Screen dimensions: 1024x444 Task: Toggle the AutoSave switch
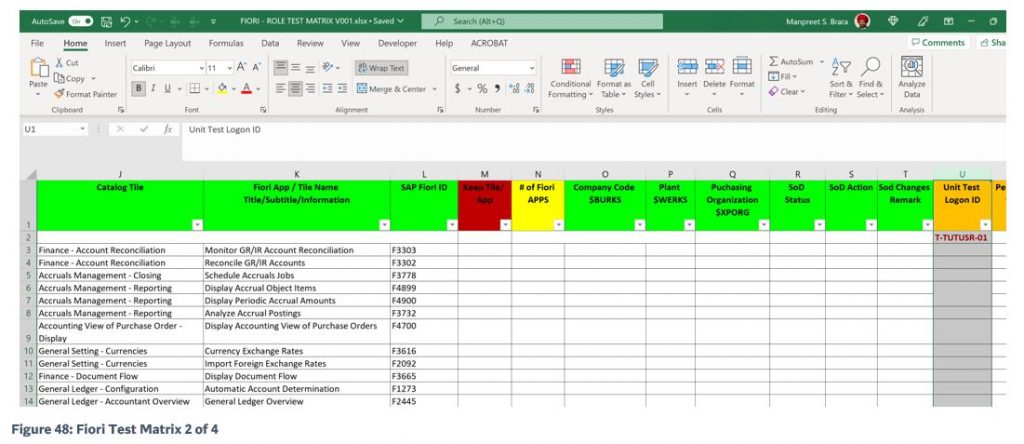tap(80, 21)
